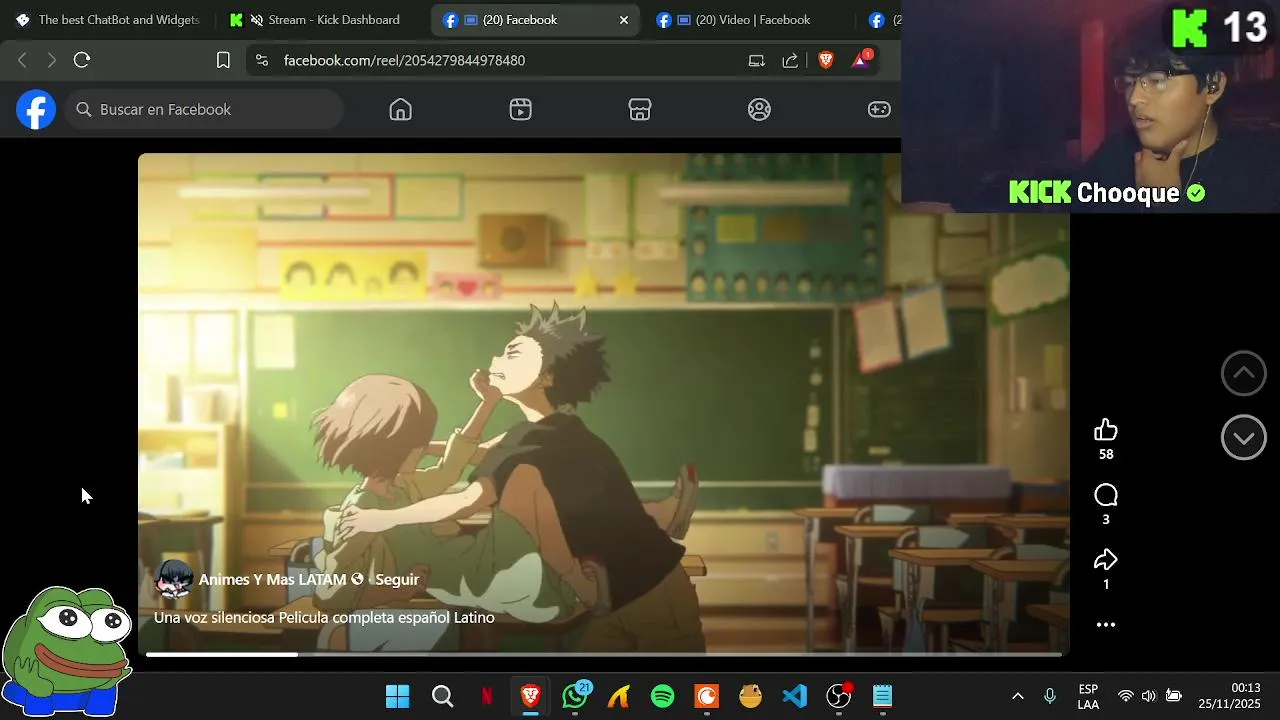Viewport: 1280px width, 720px height.
Task: Unmute the Kick Dashboard tab audio icon
Action: click(257, 20)
